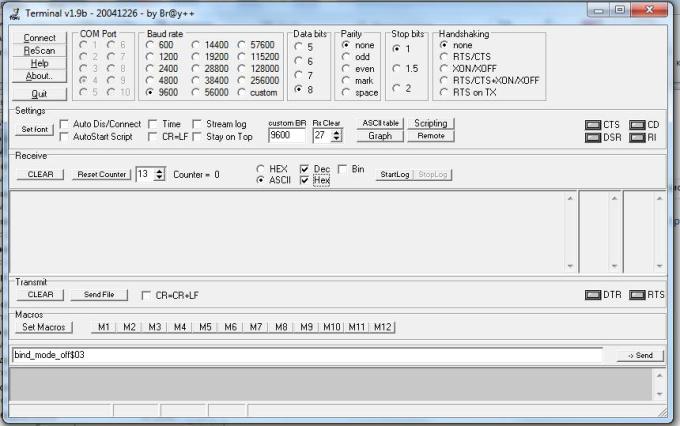Click the RI status indicator

637,137
